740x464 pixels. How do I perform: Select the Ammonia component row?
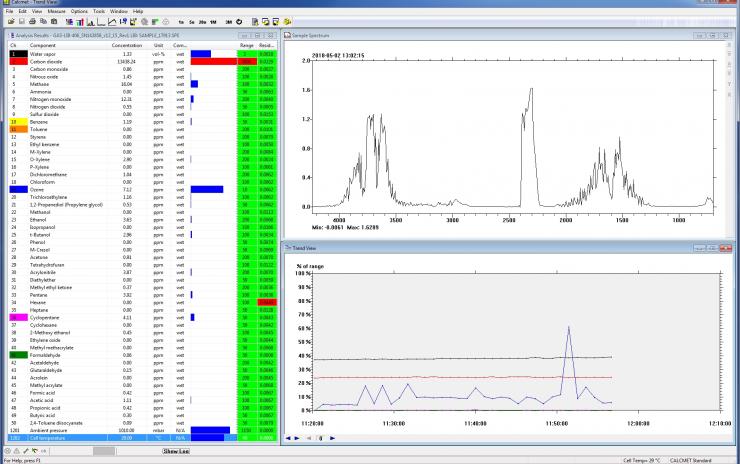[x=143, y=92]
